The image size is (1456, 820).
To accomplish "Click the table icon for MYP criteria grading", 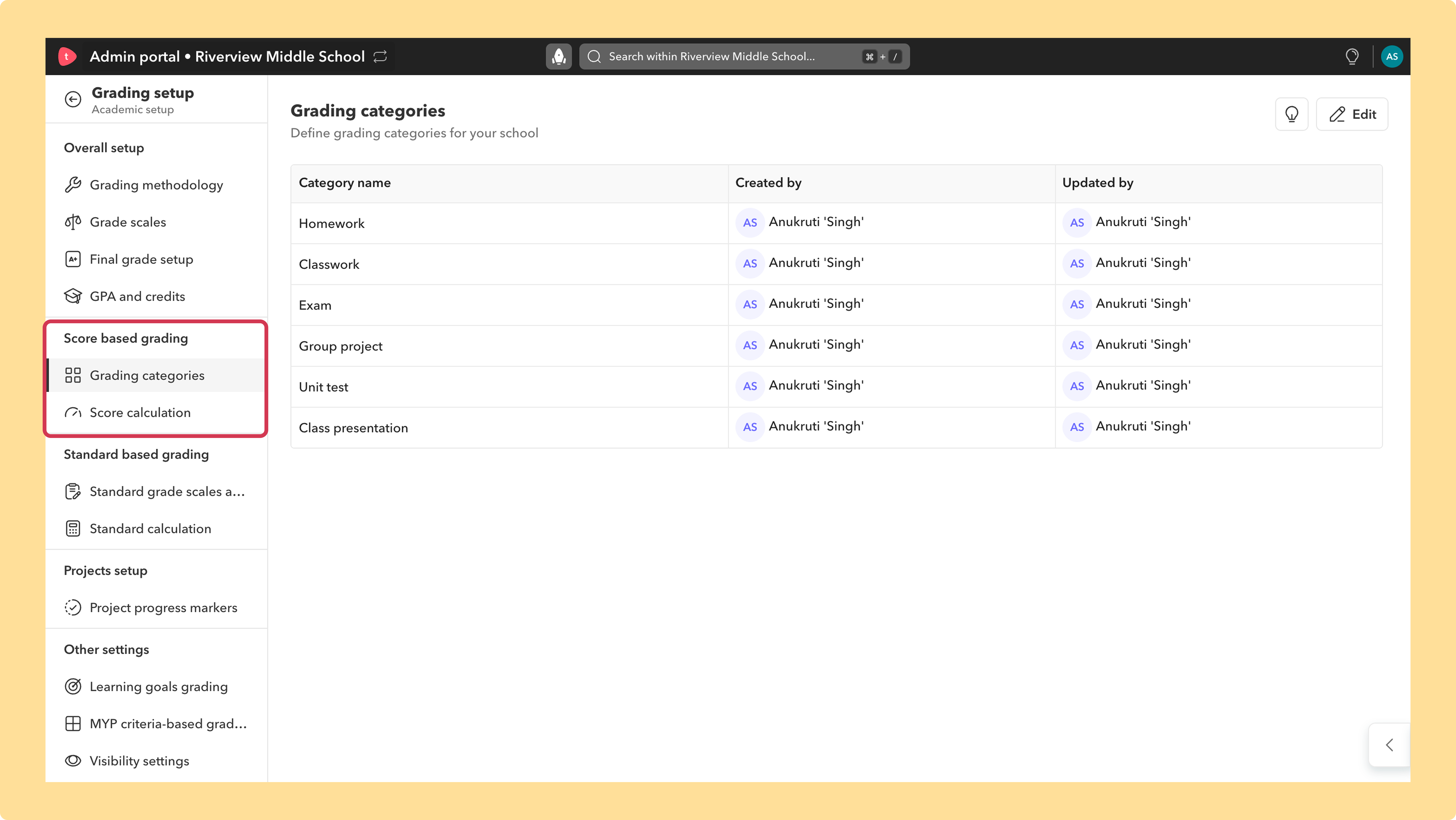I will [73, 724].
